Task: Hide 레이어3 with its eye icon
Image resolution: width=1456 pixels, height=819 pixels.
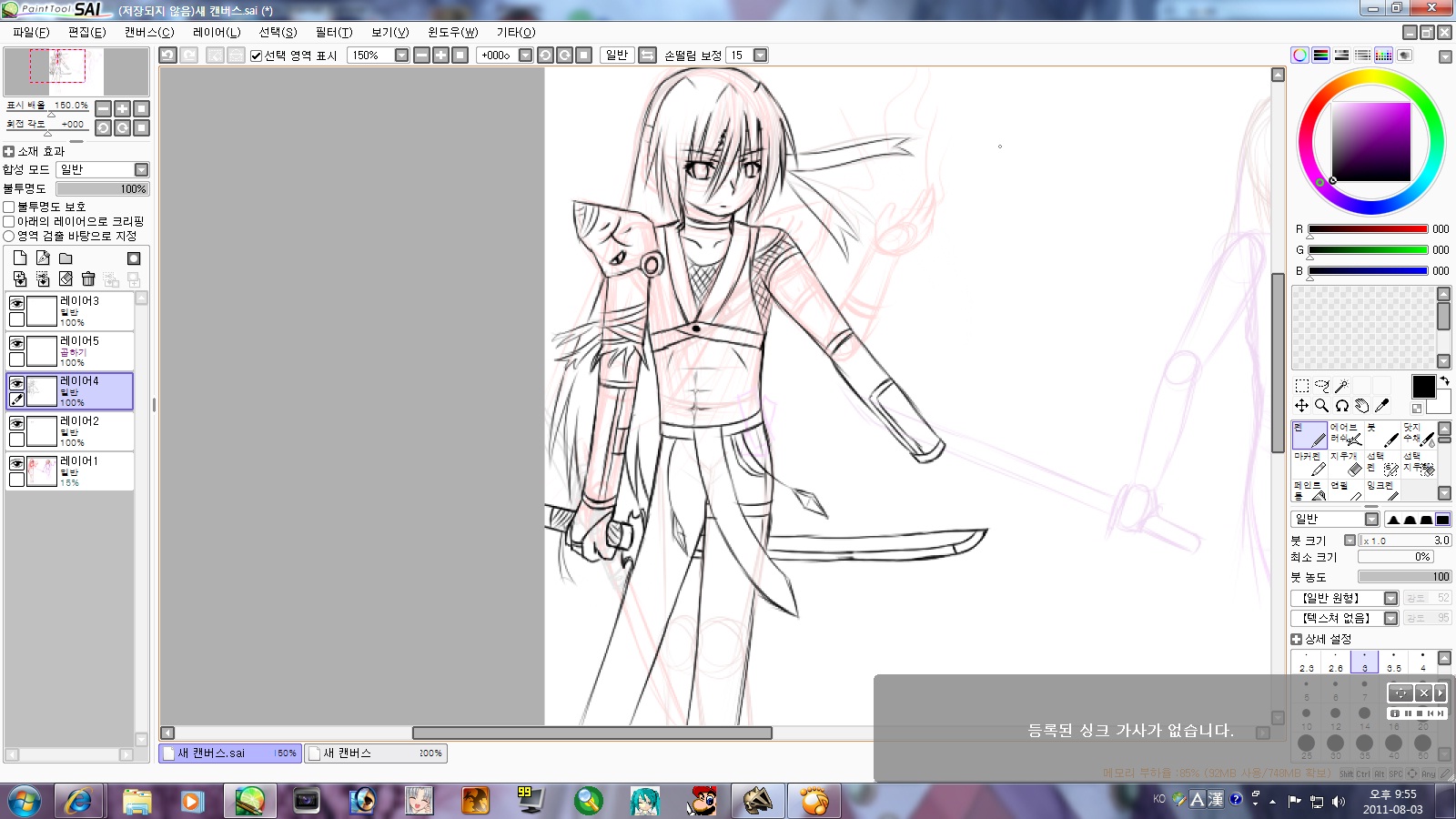Action: pyautogui.click(x=16, y=302)
